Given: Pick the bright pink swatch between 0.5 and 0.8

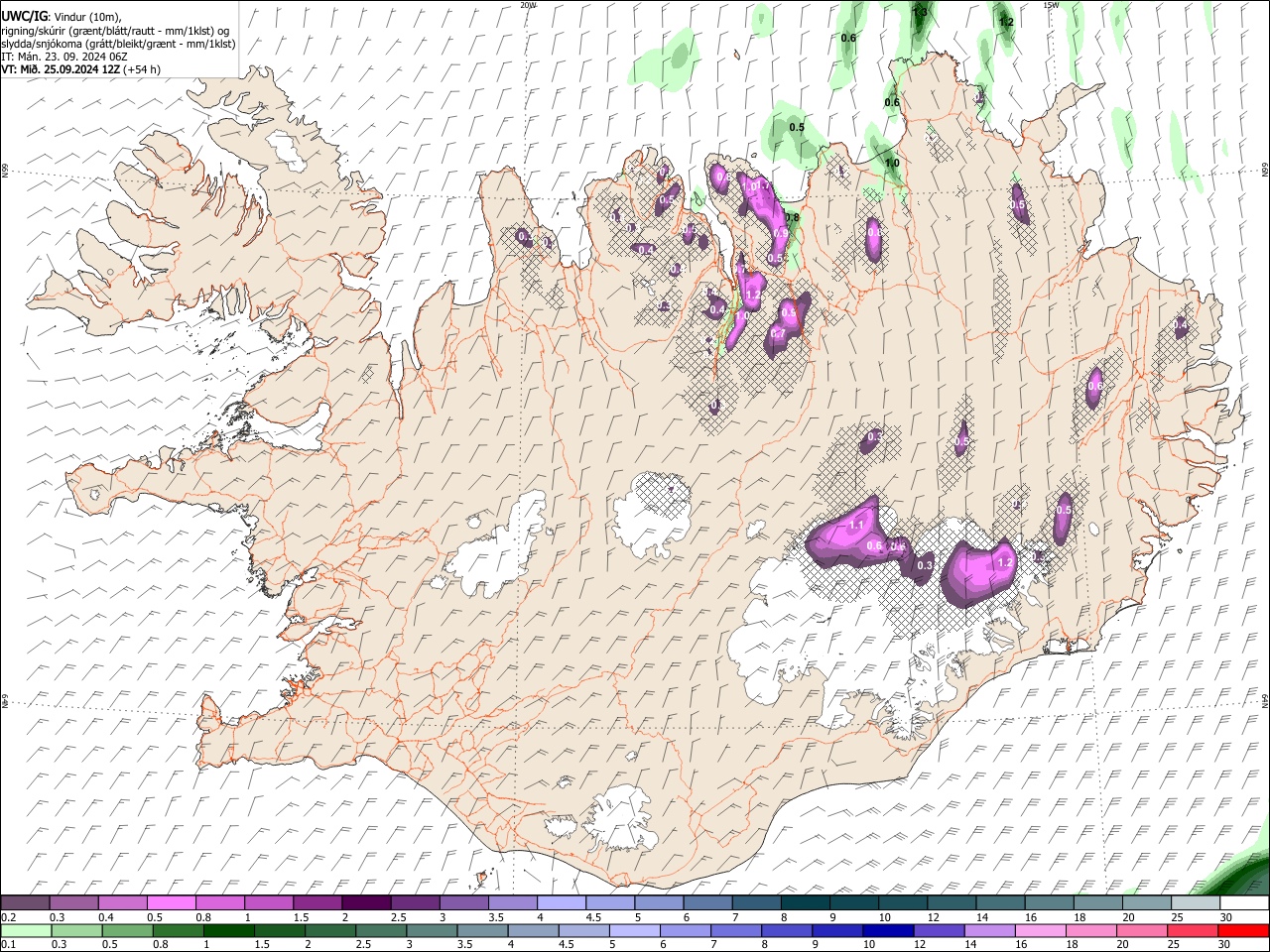Looking at the screenshot, I should click(x=172, y=903).
